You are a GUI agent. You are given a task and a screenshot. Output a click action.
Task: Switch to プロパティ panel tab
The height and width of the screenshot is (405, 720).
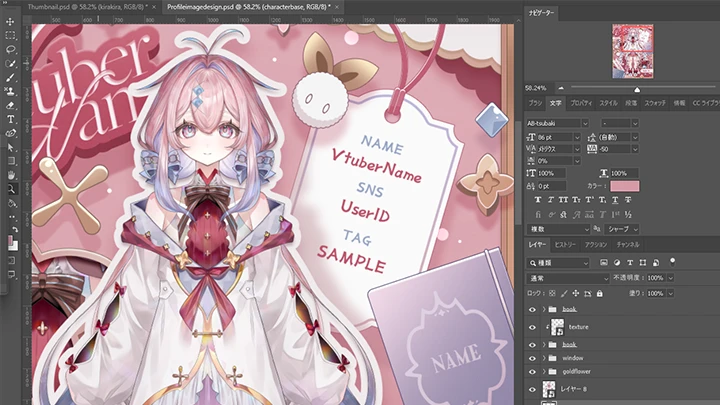581,103
